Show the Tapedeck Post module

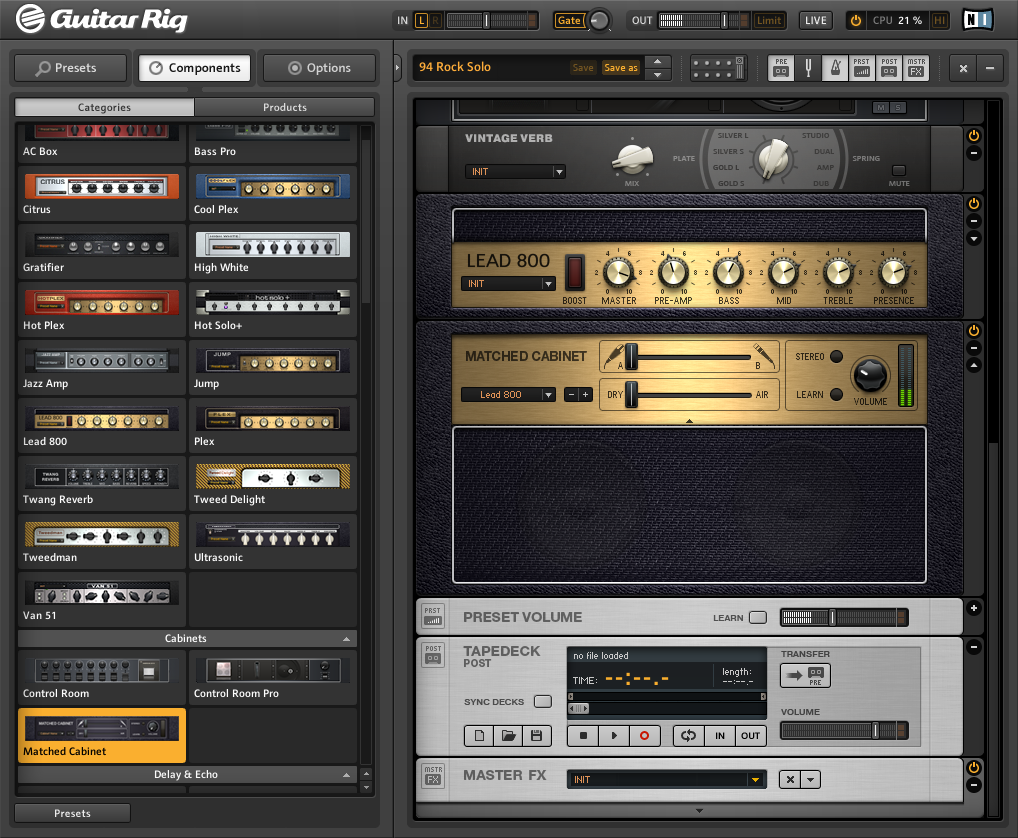pos(889,68)
